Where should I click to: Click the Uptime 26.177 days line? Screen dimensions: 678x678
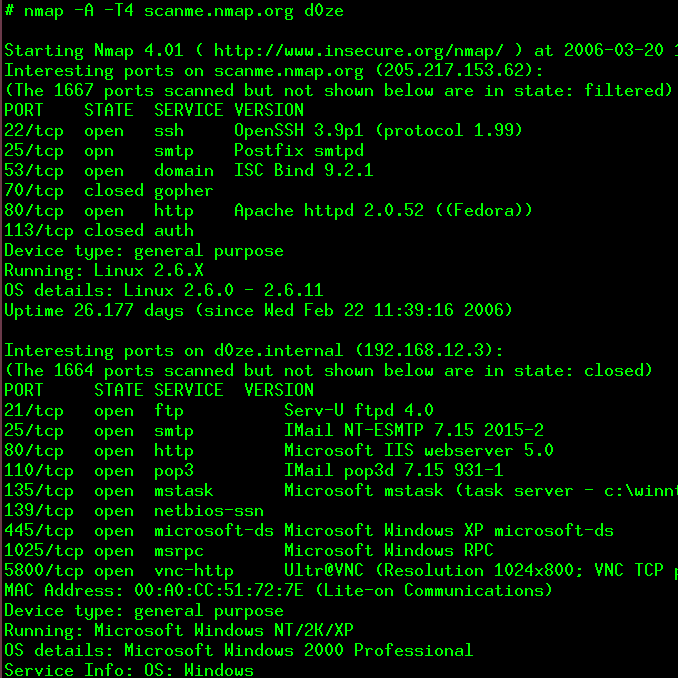coord(258,310)
